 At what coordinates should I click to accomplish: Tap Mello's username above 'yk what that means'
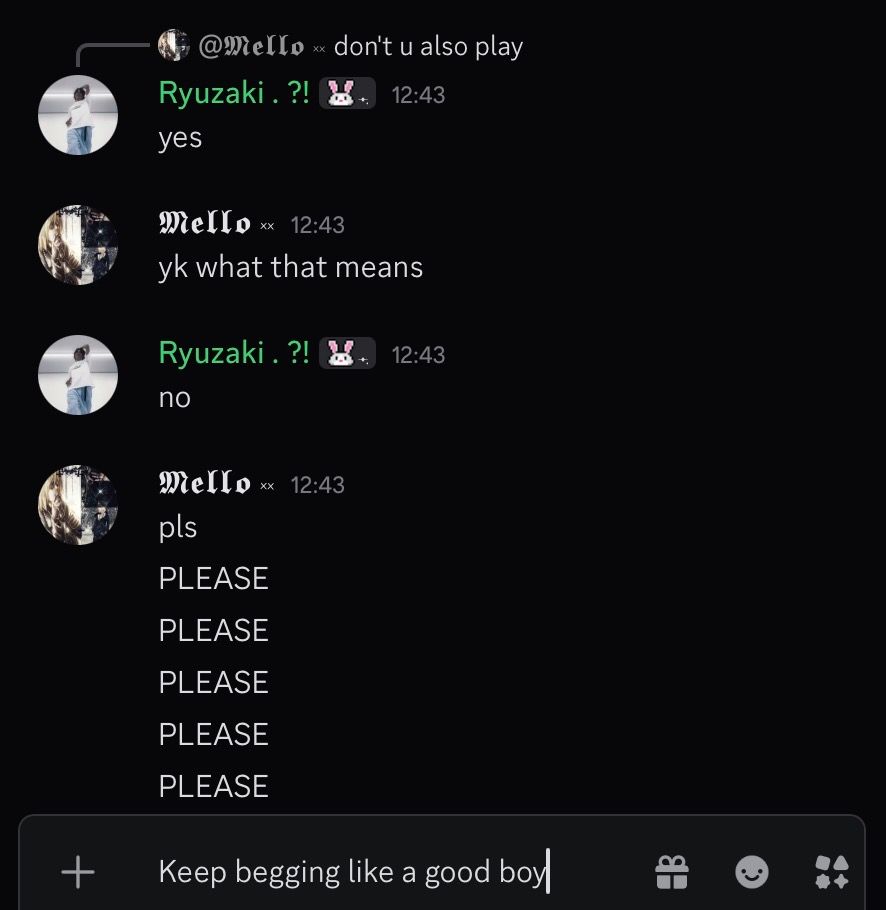tap(205, 224)
